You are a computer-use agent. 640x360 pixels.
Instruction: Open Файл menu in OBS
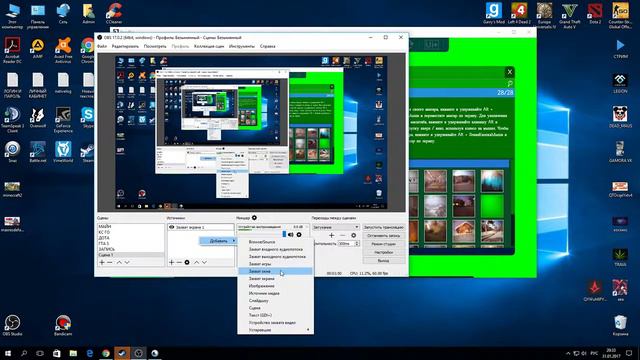point(102,46)
